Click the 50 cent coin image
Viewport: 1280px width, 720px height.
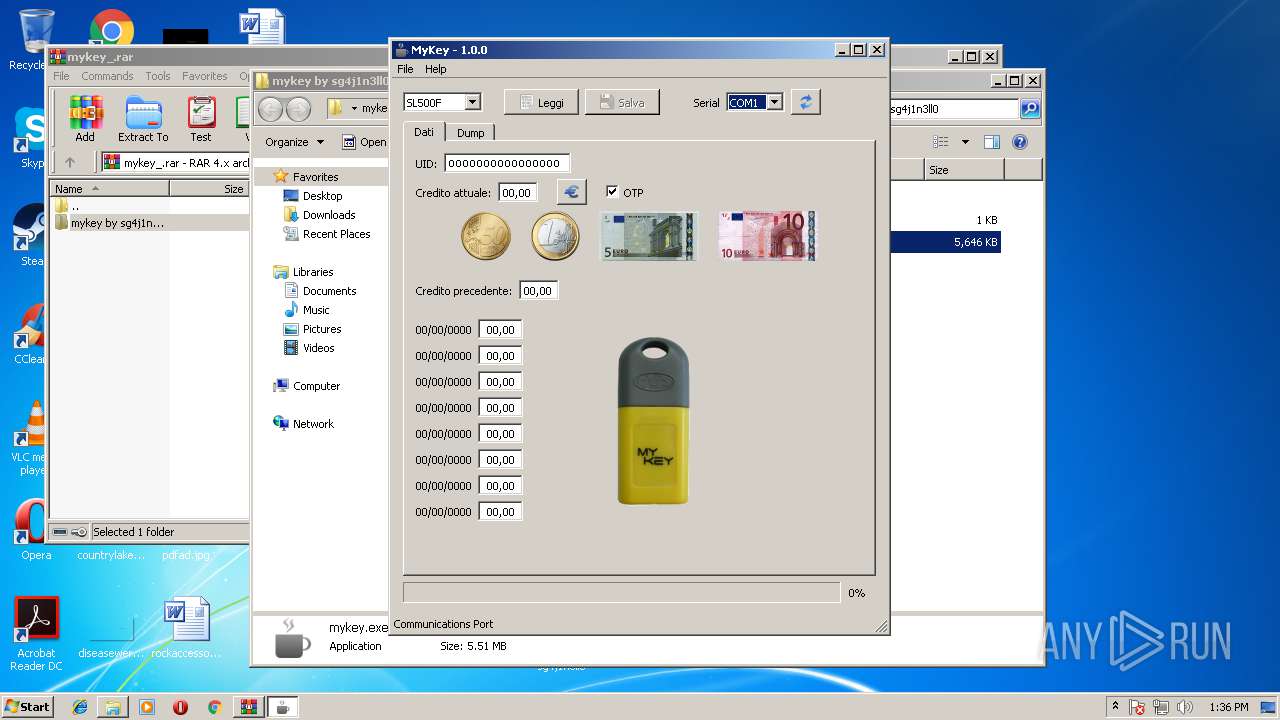pos(486,237)
